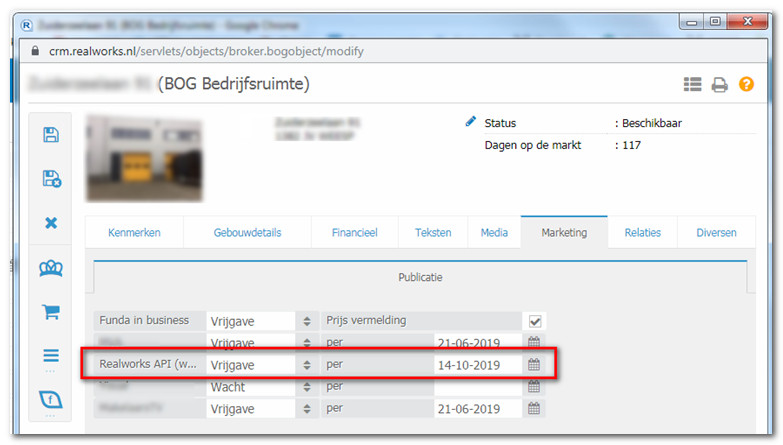
Task: Click the empty date field in Wacht row
Action: click(x=478, y=387)
